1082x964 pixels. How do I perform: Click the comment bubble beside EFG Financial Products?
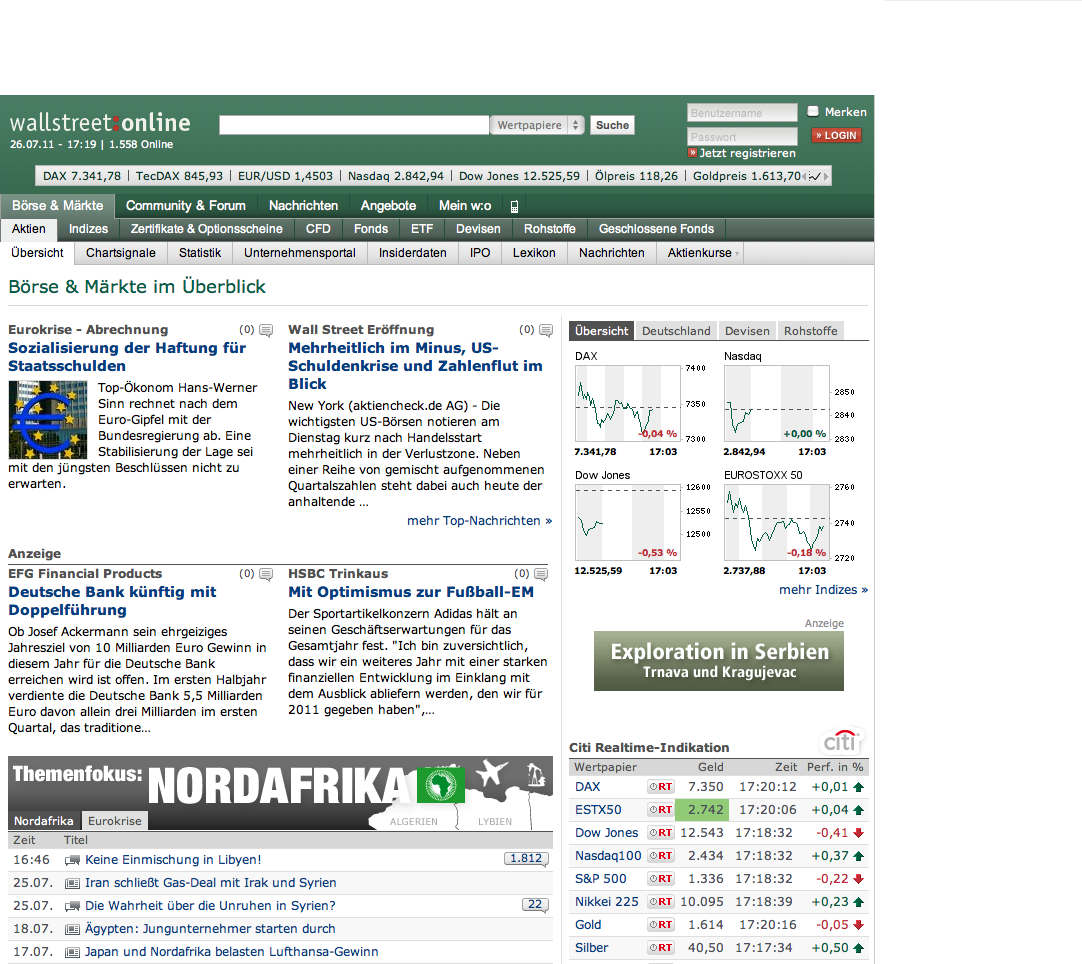266,574
